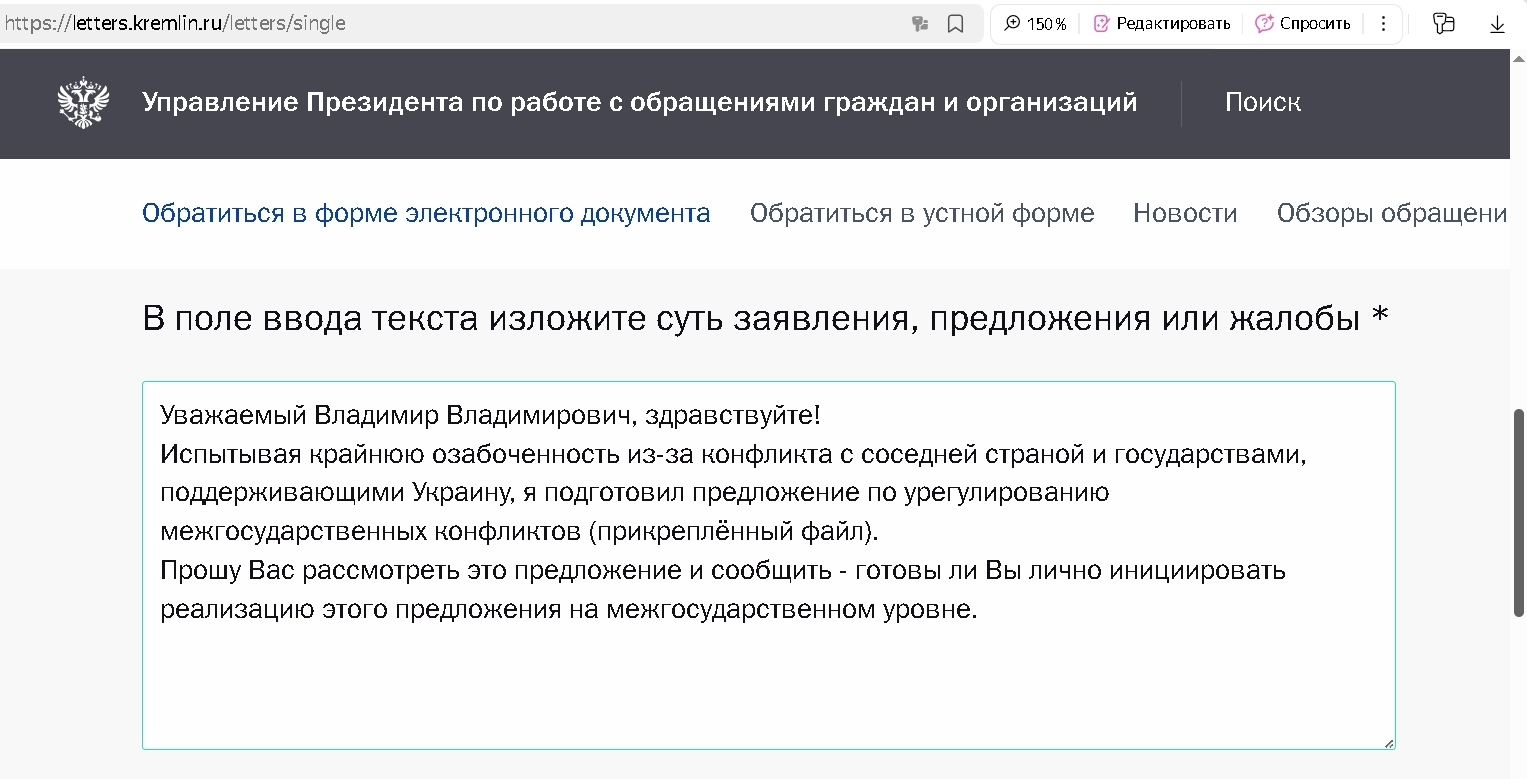Click the resize handle of the text area

pyautogui.click(x=1388, y=741)
